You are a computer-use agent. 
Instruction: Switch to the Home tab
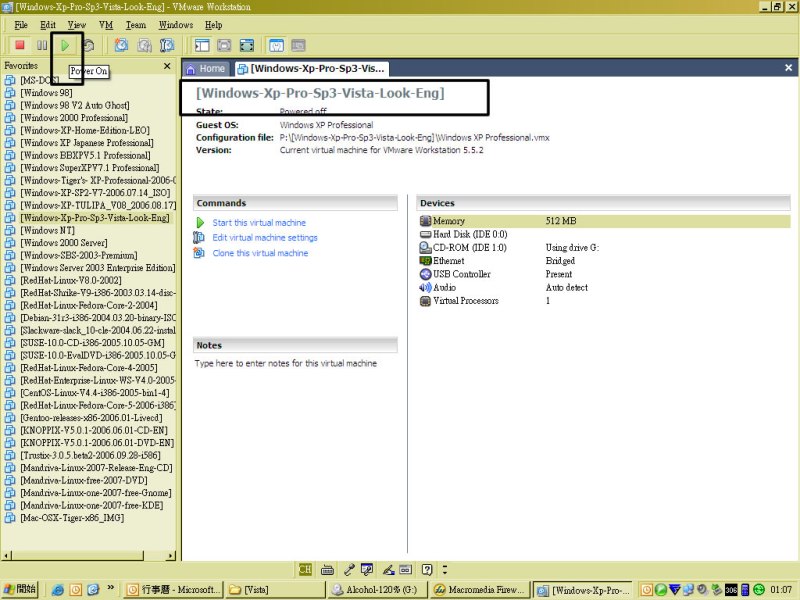(206, 68)
